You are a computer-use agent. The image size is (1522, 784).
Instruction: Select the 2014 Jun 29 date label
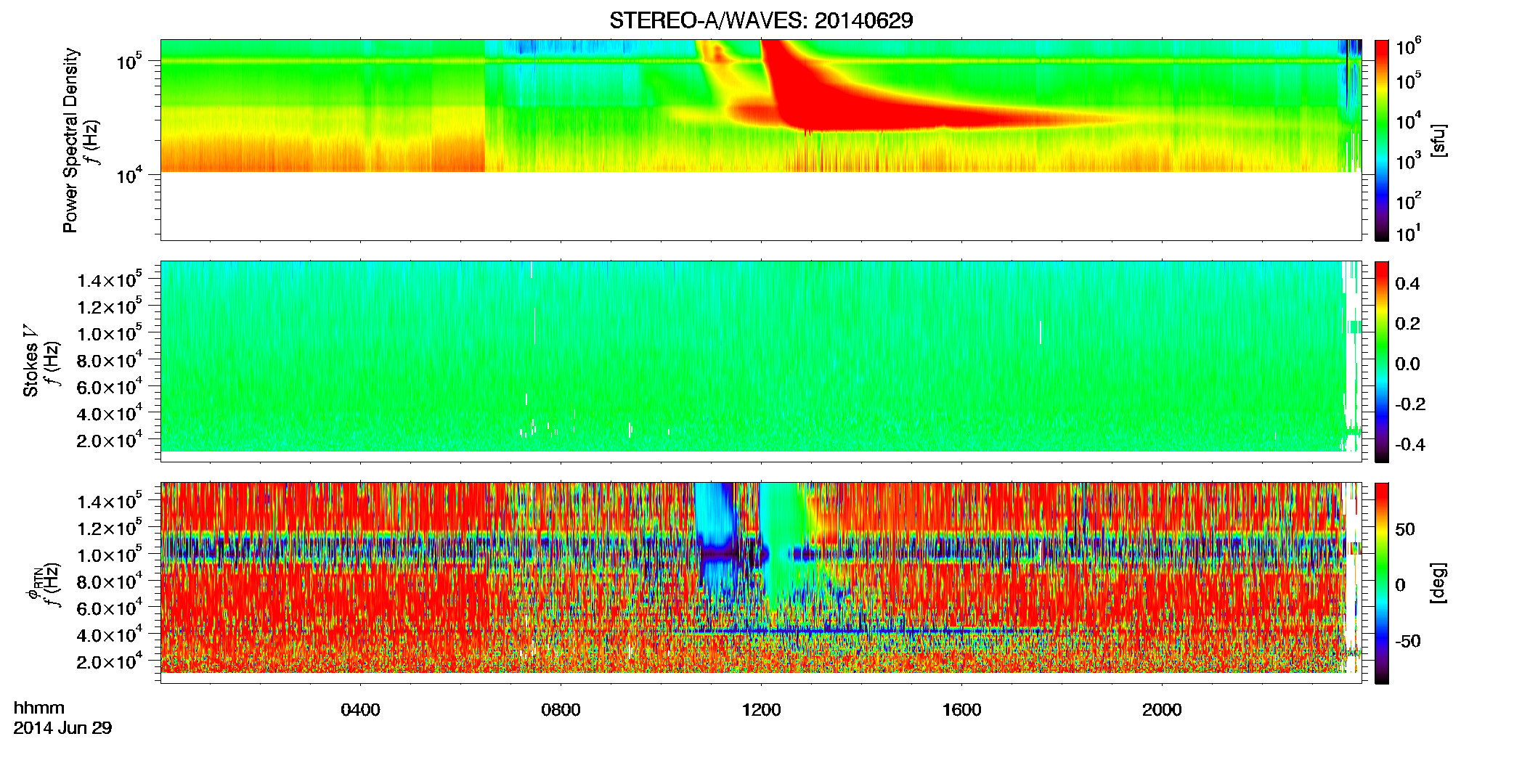pos(63,728)
